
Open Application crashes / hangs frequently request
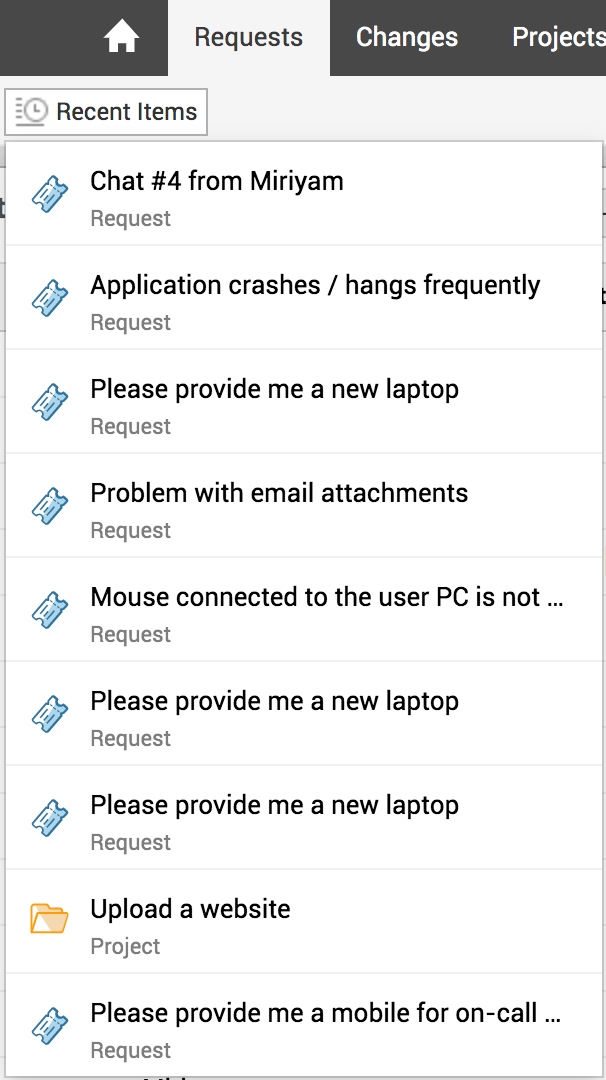pos(315,285)
